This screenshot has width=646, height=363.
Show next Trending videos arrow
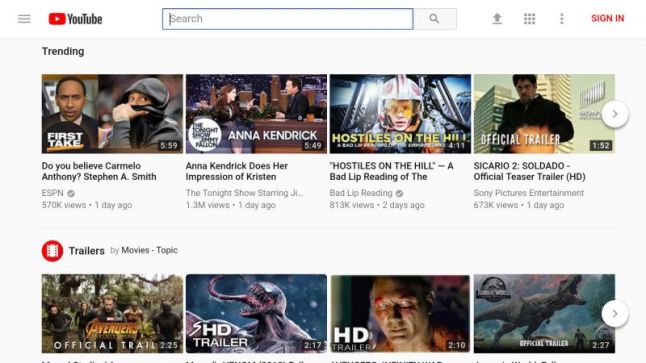click(x=615, y=114)
